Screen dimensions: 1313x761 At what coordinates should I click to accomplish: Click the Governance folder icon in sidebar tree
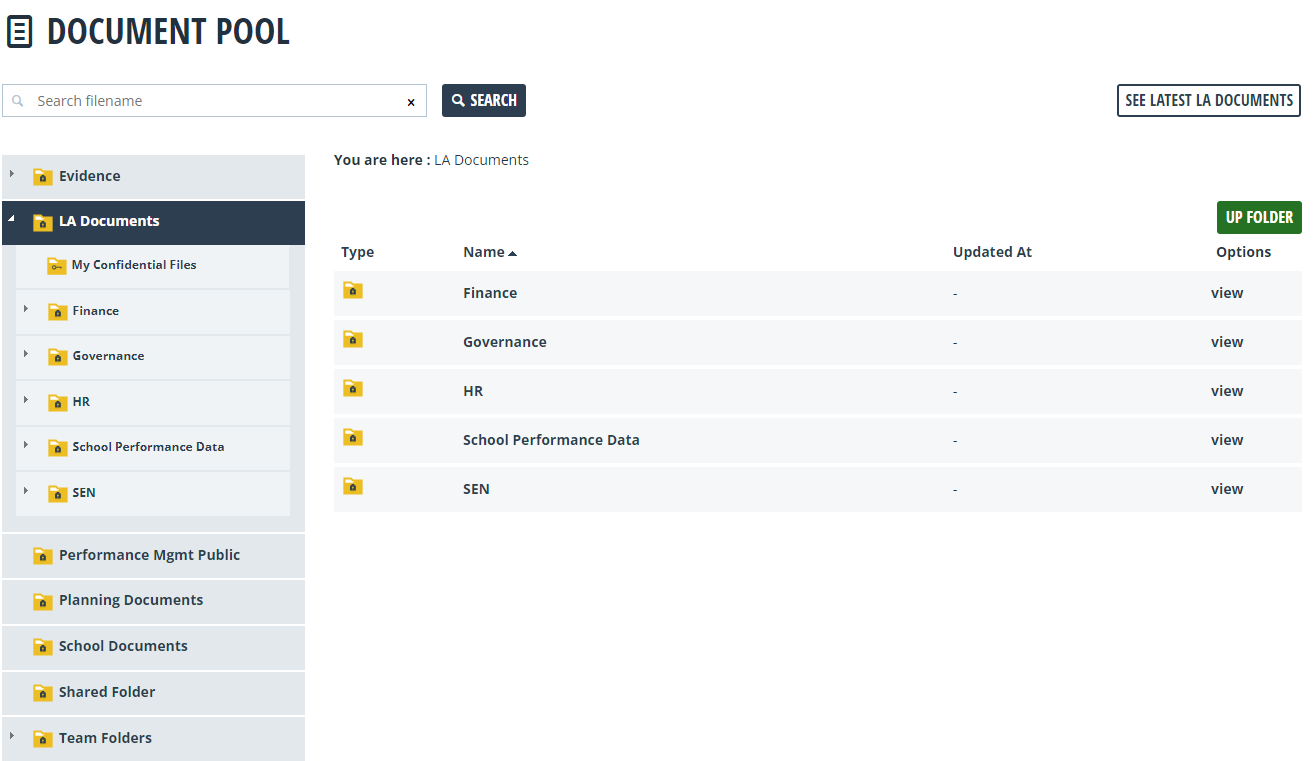57,357
